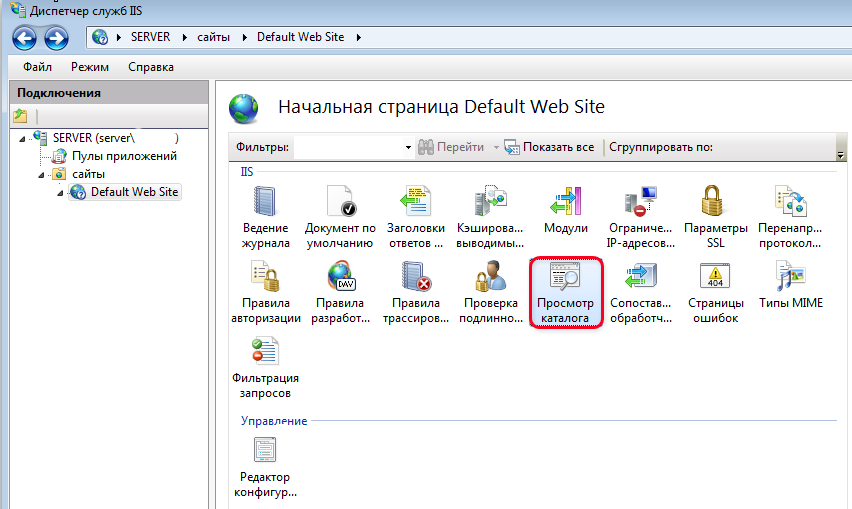The width and height of the screenshot is (852, 509).
Task: Click the Forward navigation arrow
Action: point(57,38)
